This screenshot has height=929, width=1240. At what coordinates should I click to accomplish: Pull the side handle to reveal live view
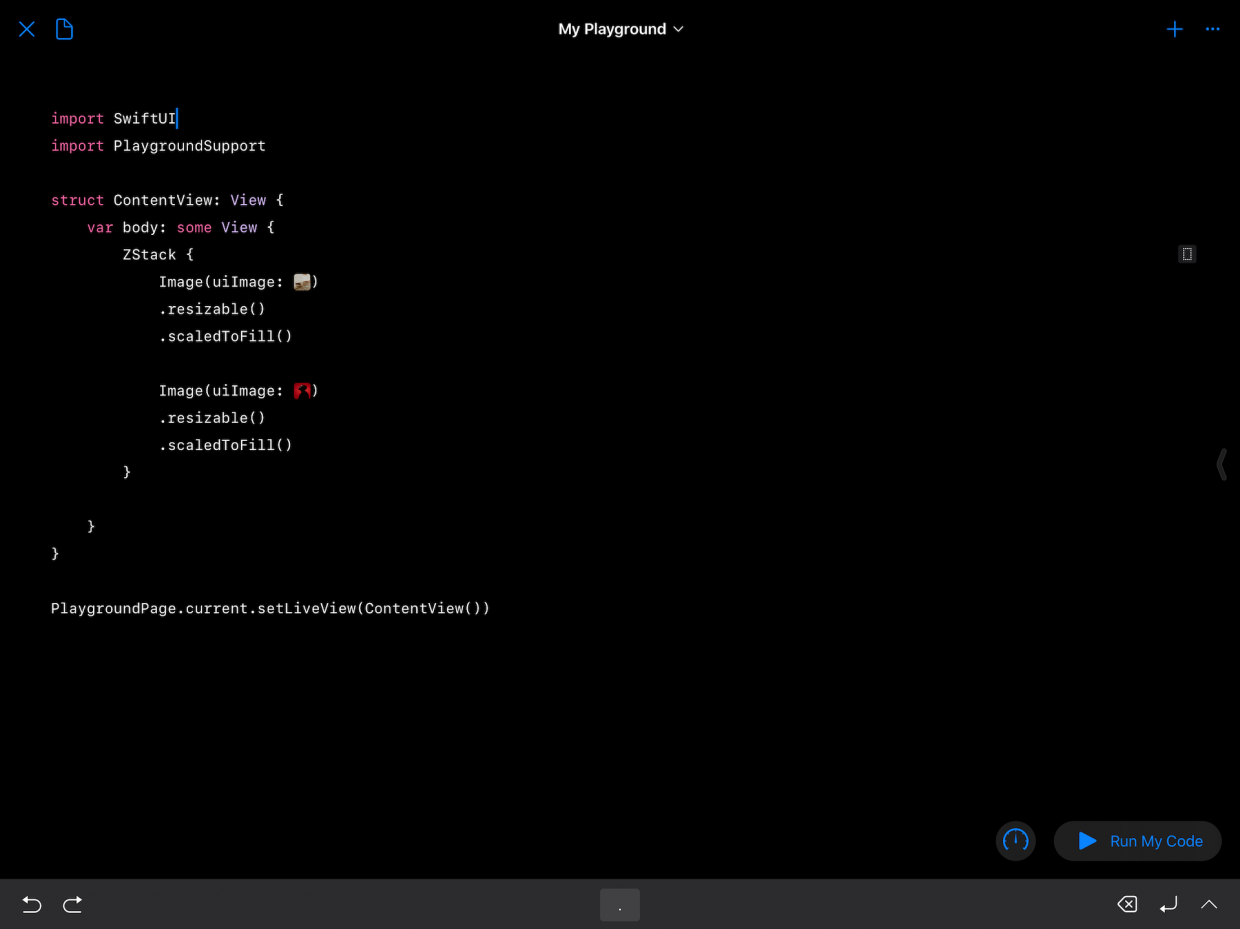point(1223,464)
